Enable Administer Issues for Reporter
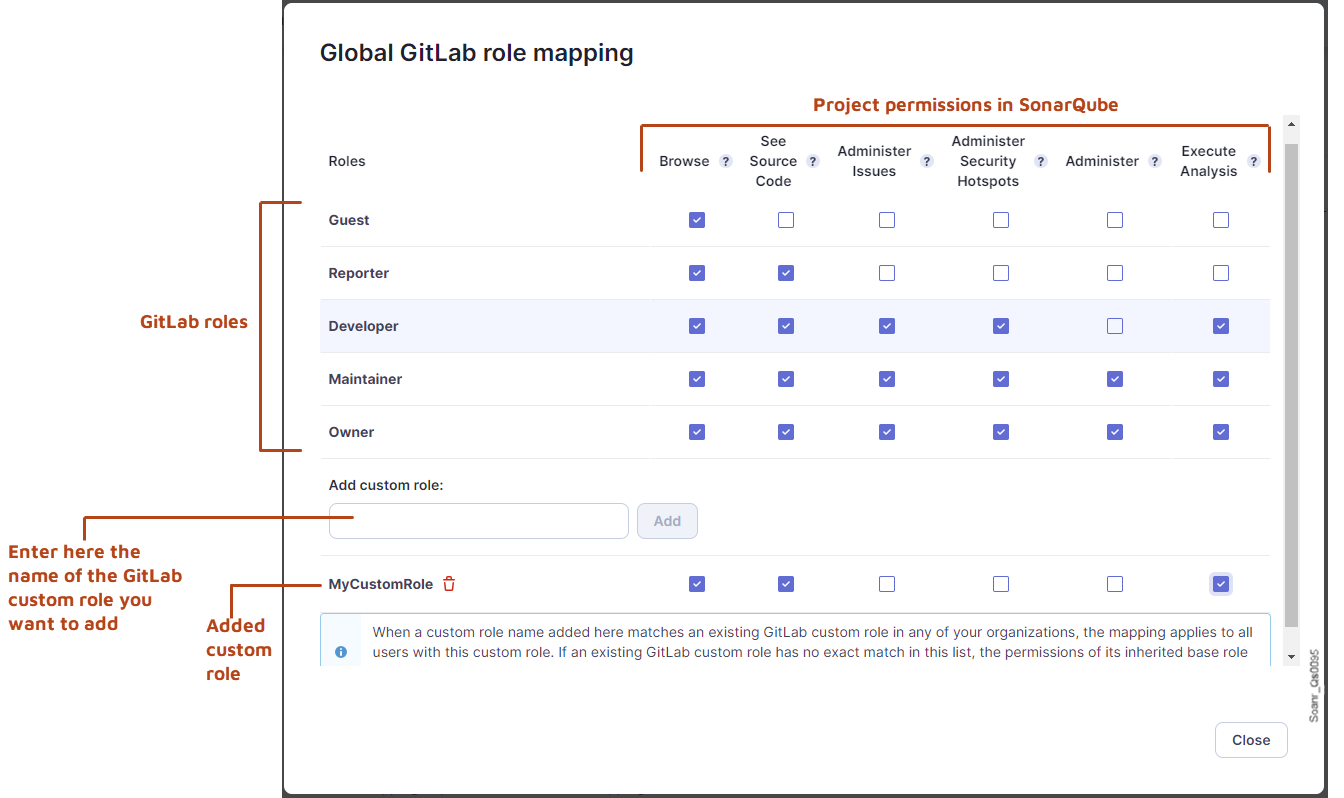Viewport: 1344px width, 798px height. [887, 272]
